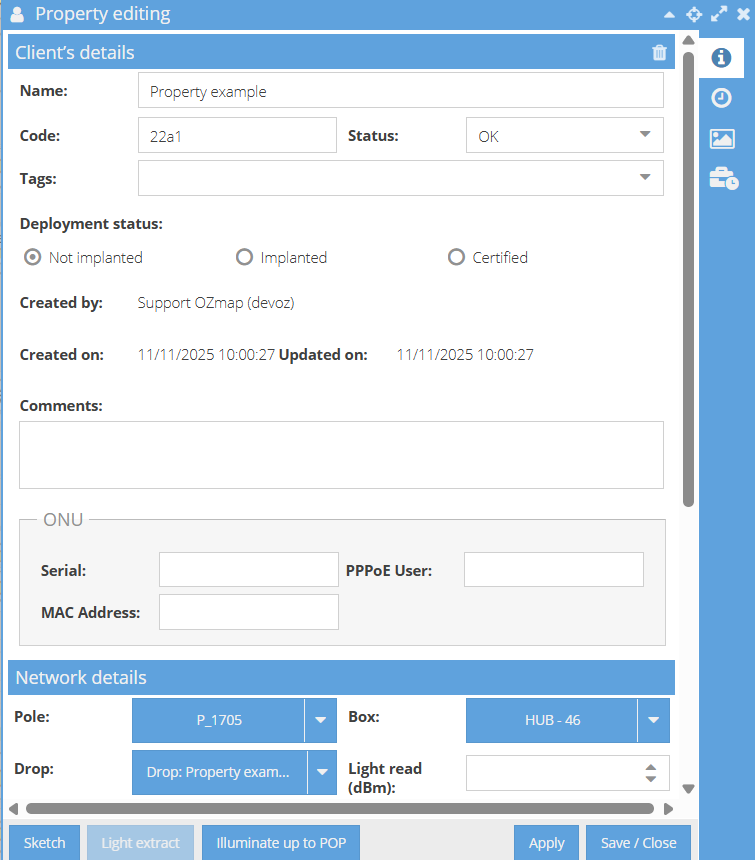Image resolution: width=755 pixels, height=860 pixels.
Task: Click Illuminate up to POP button
Action: (281, 842)
